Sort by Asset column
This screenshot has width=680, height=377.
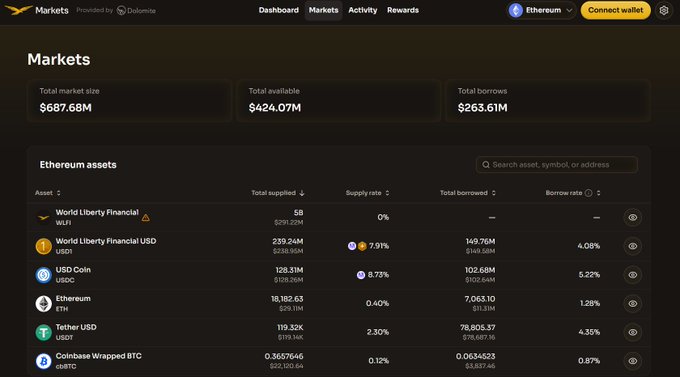[48, 193]
